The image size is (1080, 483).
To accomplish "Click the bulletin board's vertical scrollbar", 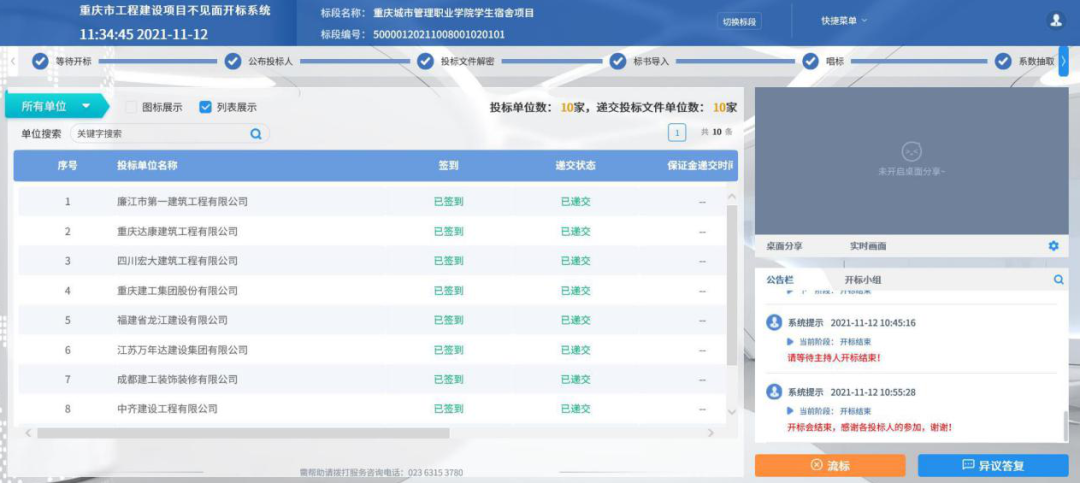I will [x=1066, y=424].
